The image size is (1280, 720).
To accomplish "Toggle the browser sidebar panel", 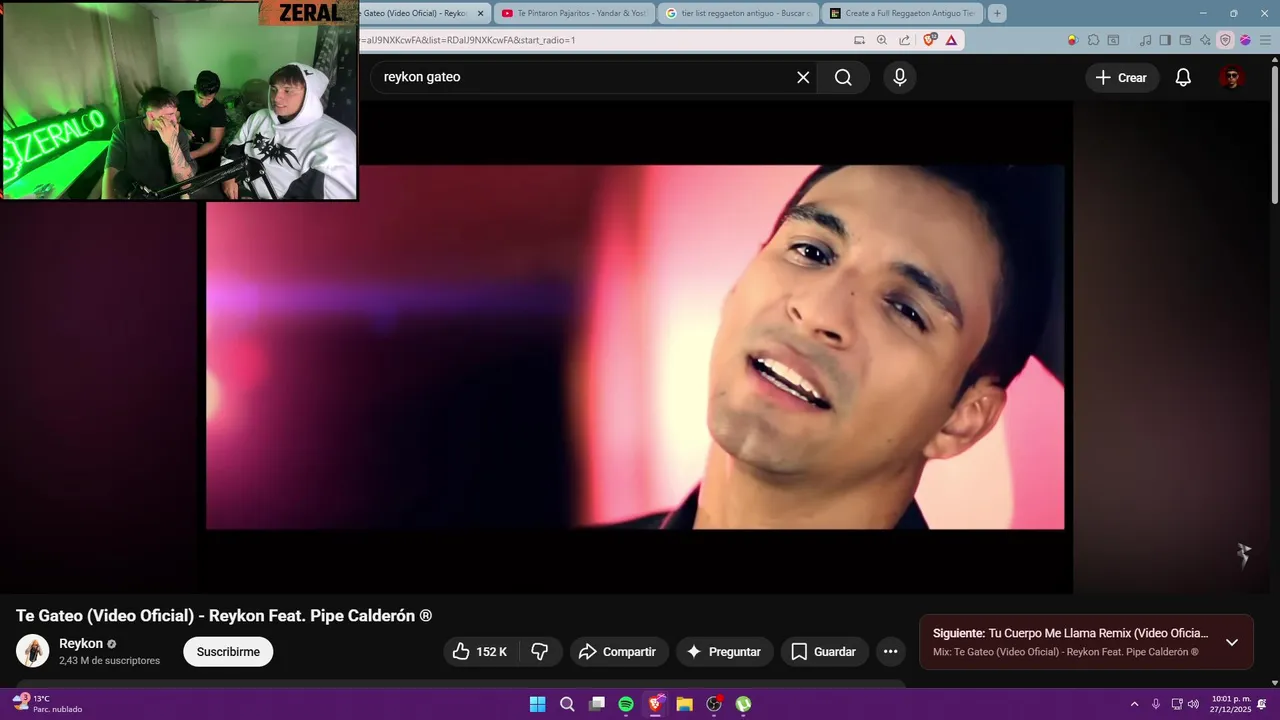I will click(x=1165, y=40).
